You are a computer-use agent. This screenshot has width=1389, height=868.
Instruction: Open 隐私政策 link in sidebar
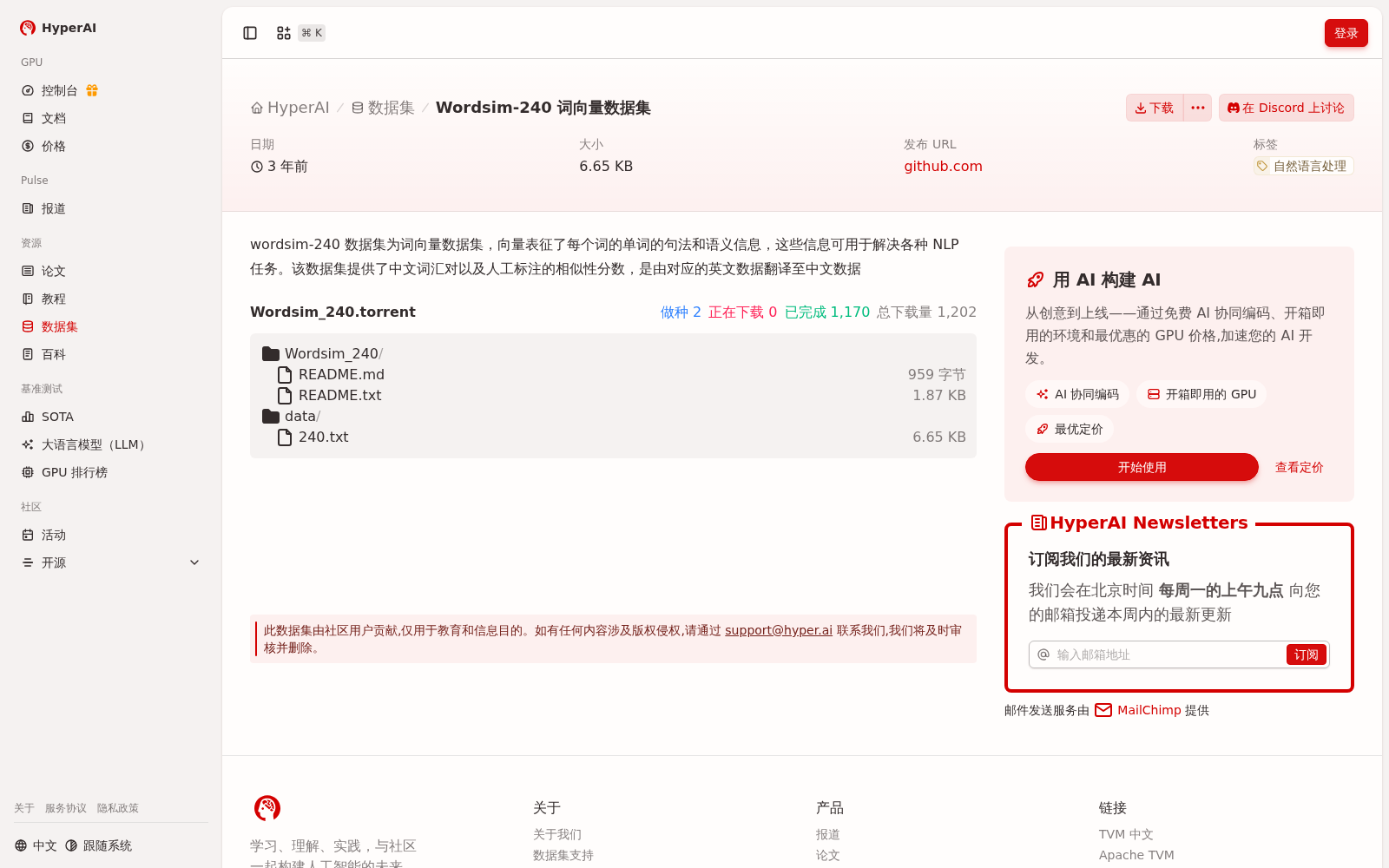point(118,808)
